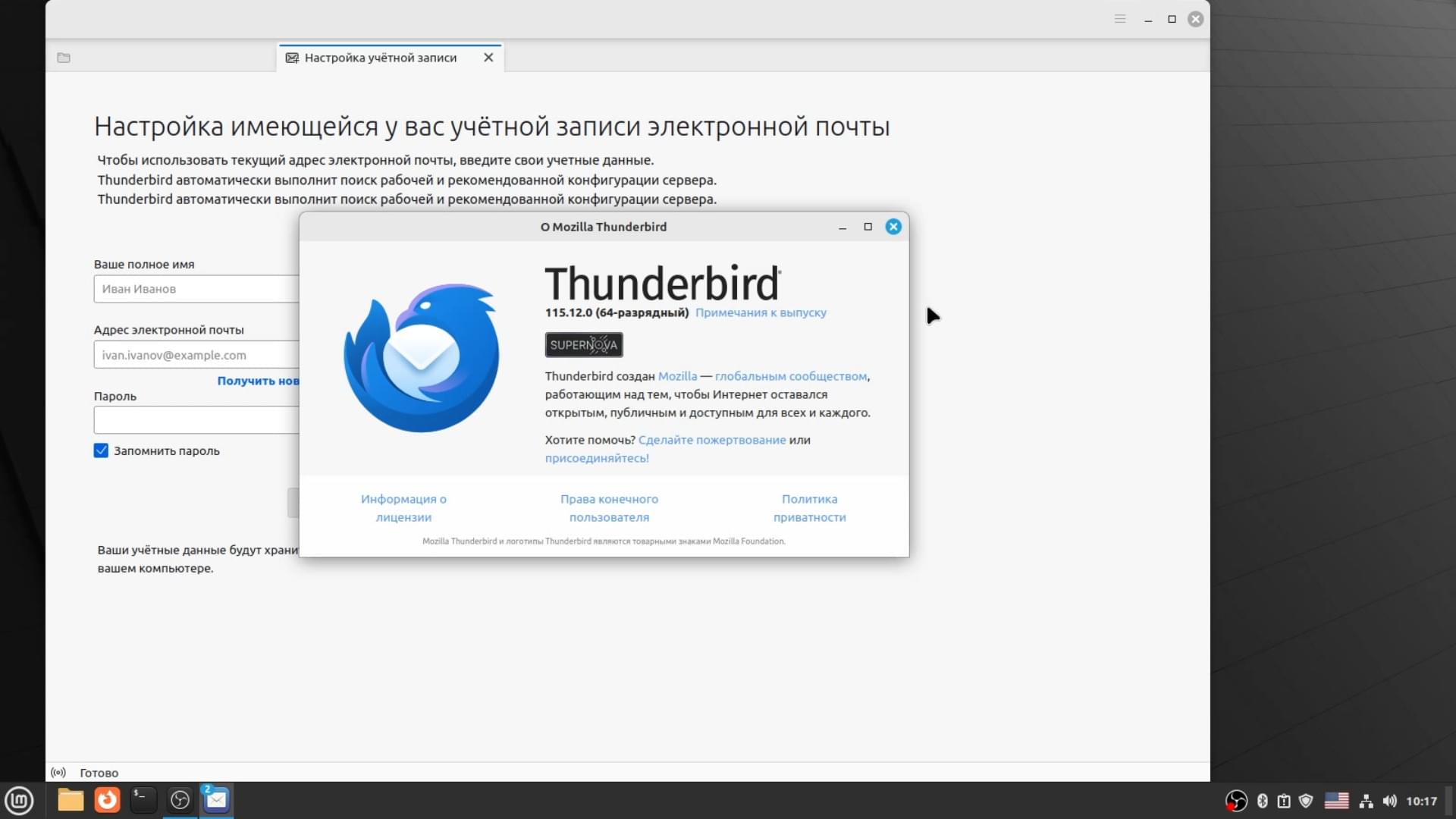Click the online status icon in status bar
The height and width of the screenshot is (819, 1456).
(58, 773)
